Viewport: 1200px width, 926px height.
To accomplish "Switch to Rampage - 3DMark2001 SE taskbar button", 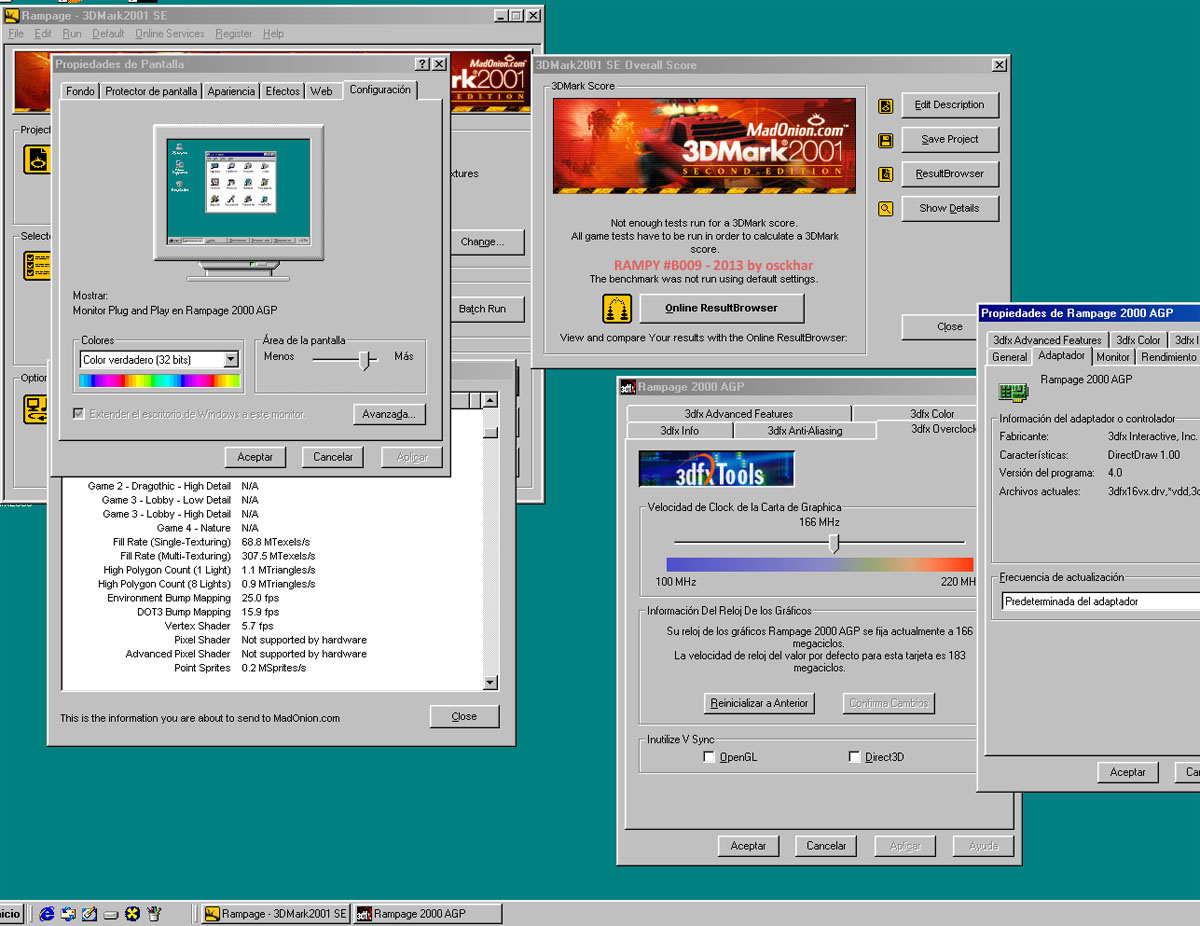I will [x=274, y=914].
